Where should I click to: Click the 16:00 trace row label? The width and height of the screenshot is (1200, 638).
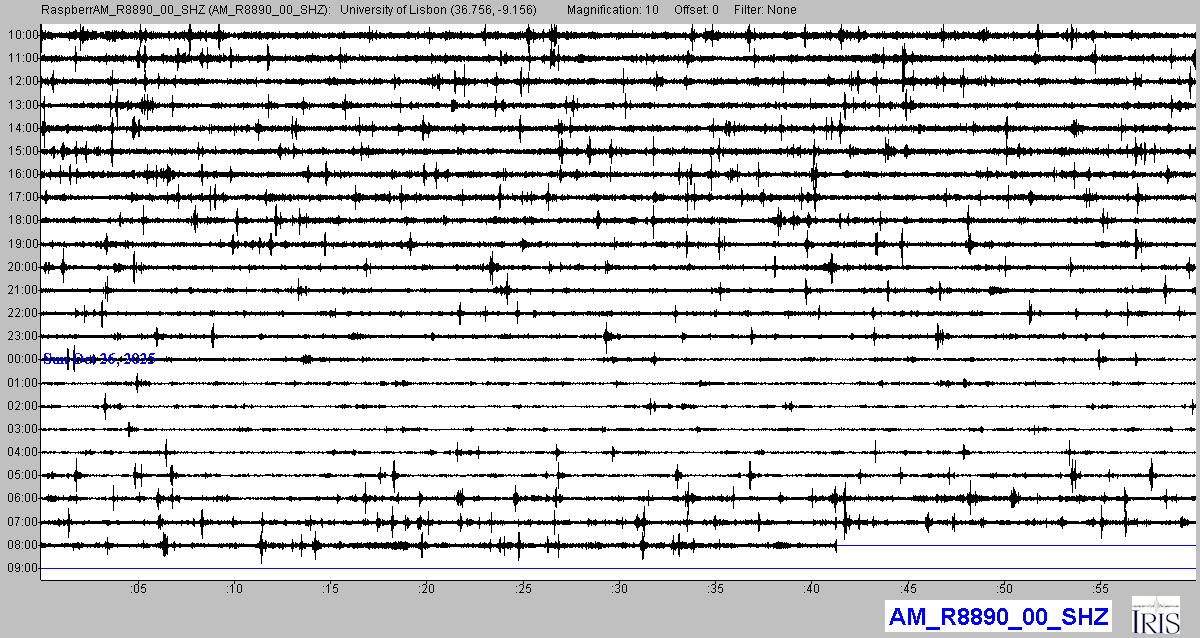[22, 174]
